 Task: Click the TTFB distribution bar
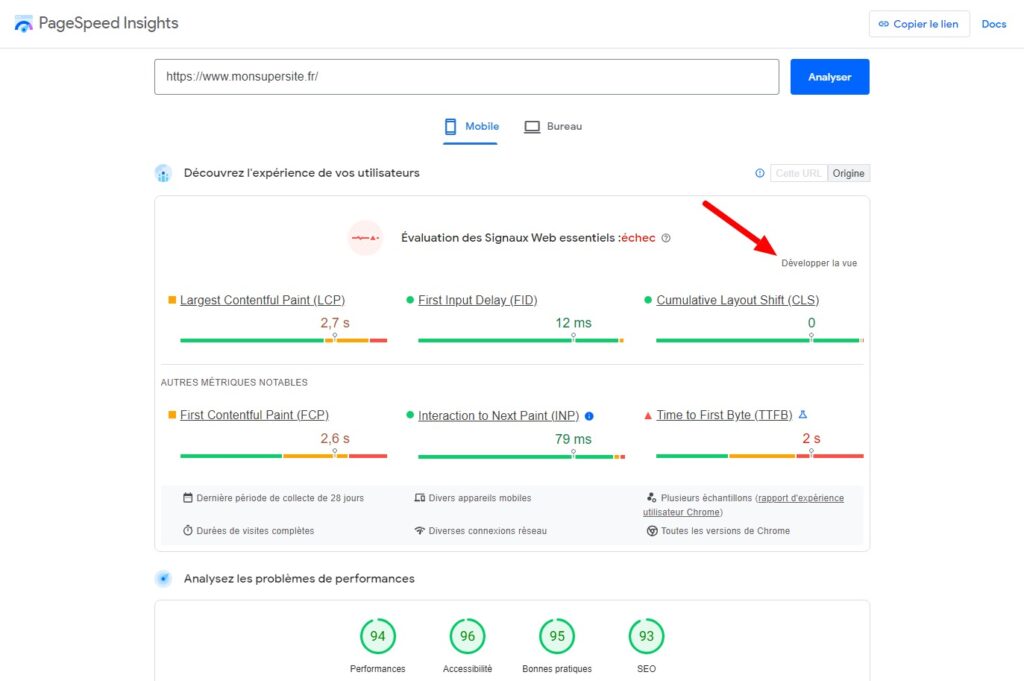coord(760,456)
